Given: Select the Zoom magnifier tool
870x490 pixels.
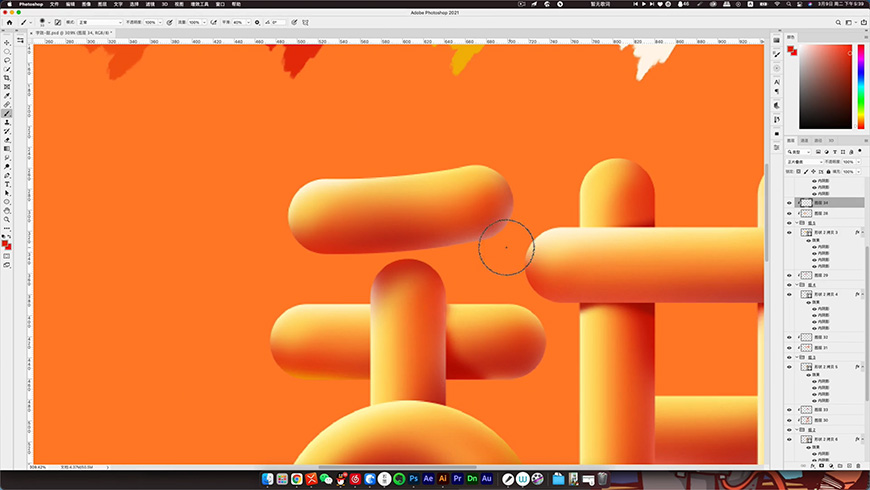Looking at the screenshot, I should pyautogui.click(x=7, y=219).
